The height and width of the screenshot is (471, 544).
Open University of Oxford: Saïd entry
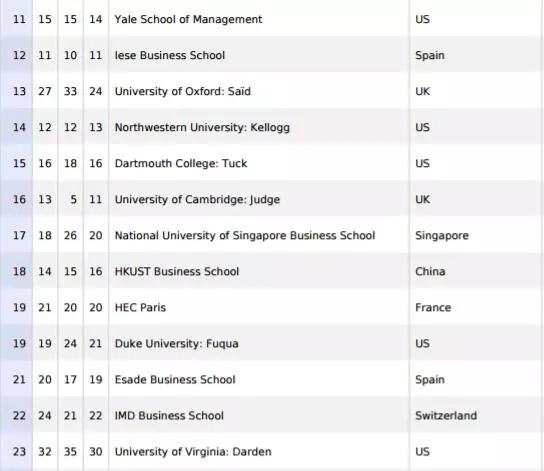[x=182, y=91]
